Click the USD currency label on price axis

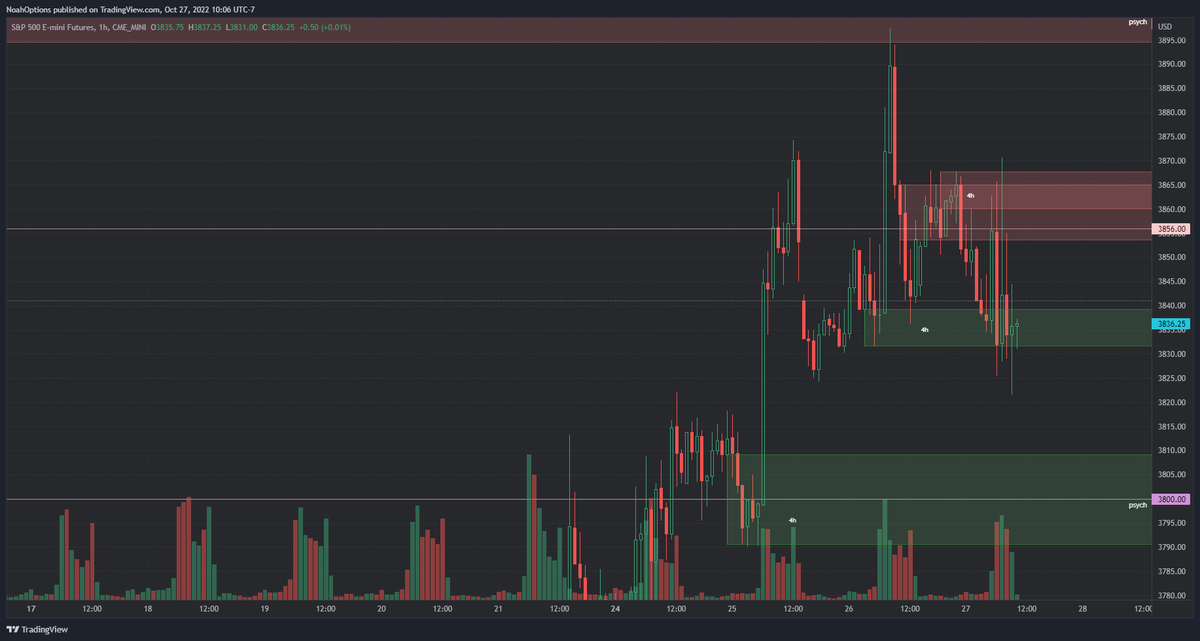pos(1164,26)
